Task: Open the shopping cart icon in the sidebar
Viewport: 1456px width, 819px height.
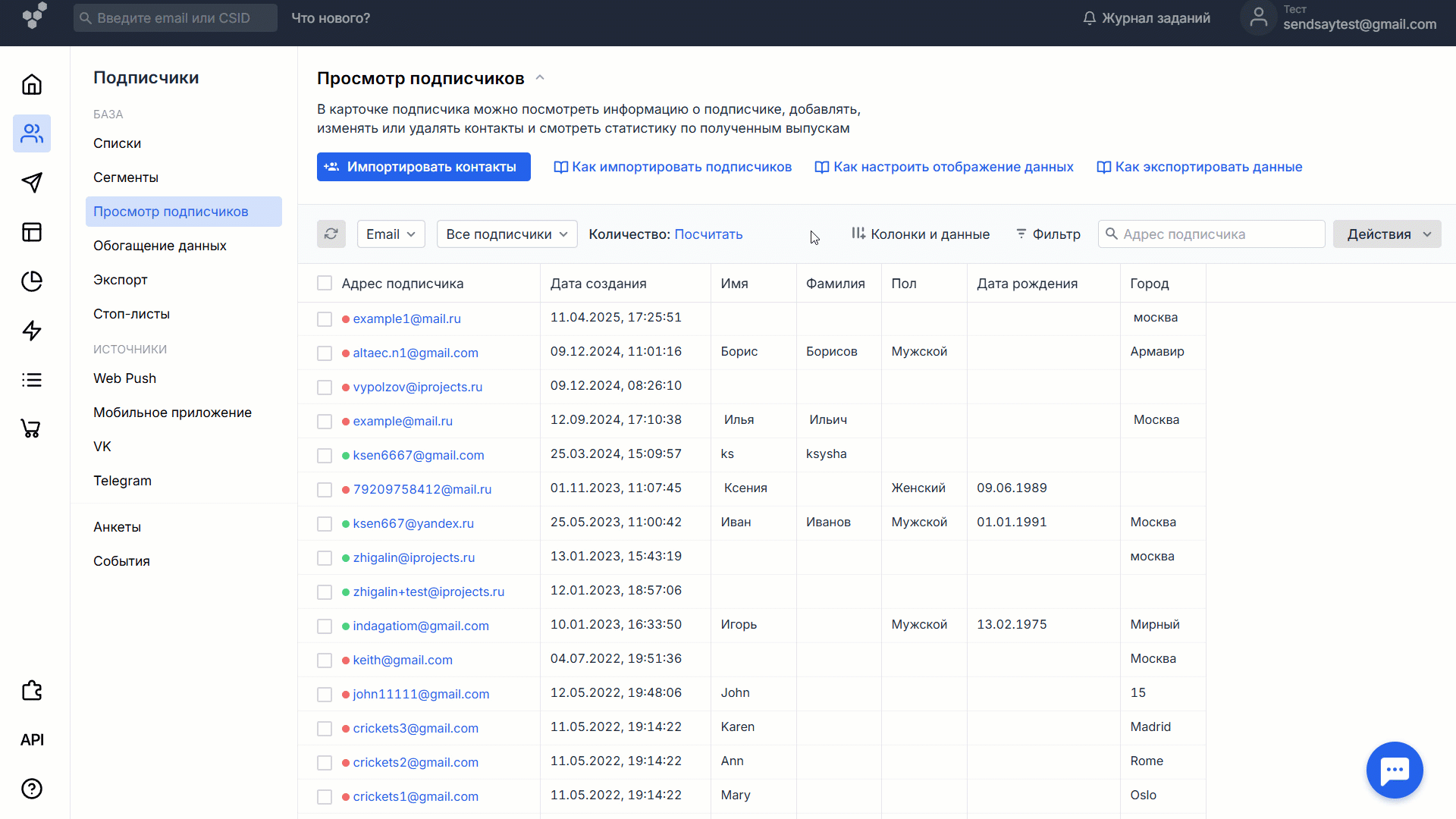Action: point(32,429)
